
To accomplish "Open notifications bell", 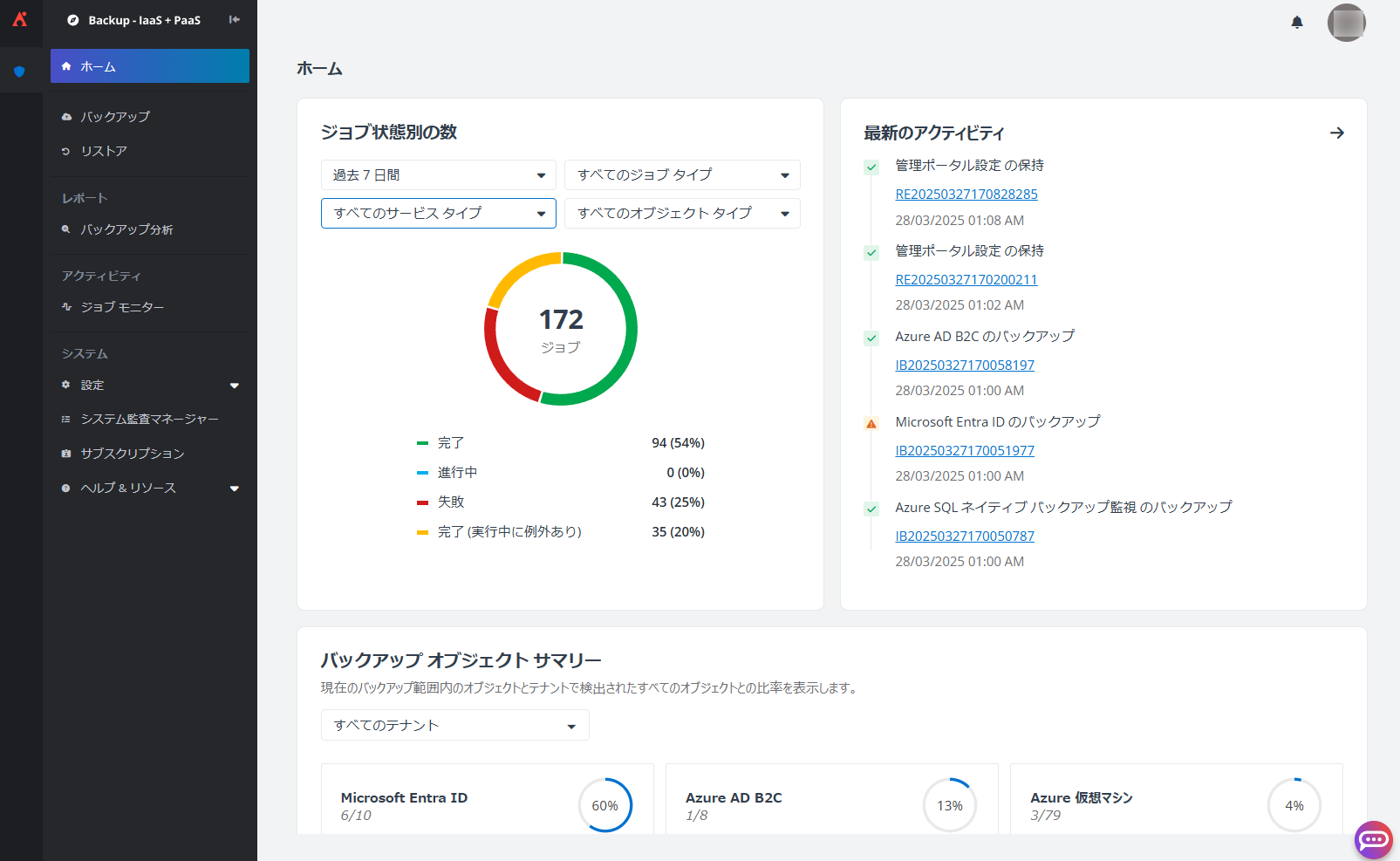I will (x=1297, y=23).
